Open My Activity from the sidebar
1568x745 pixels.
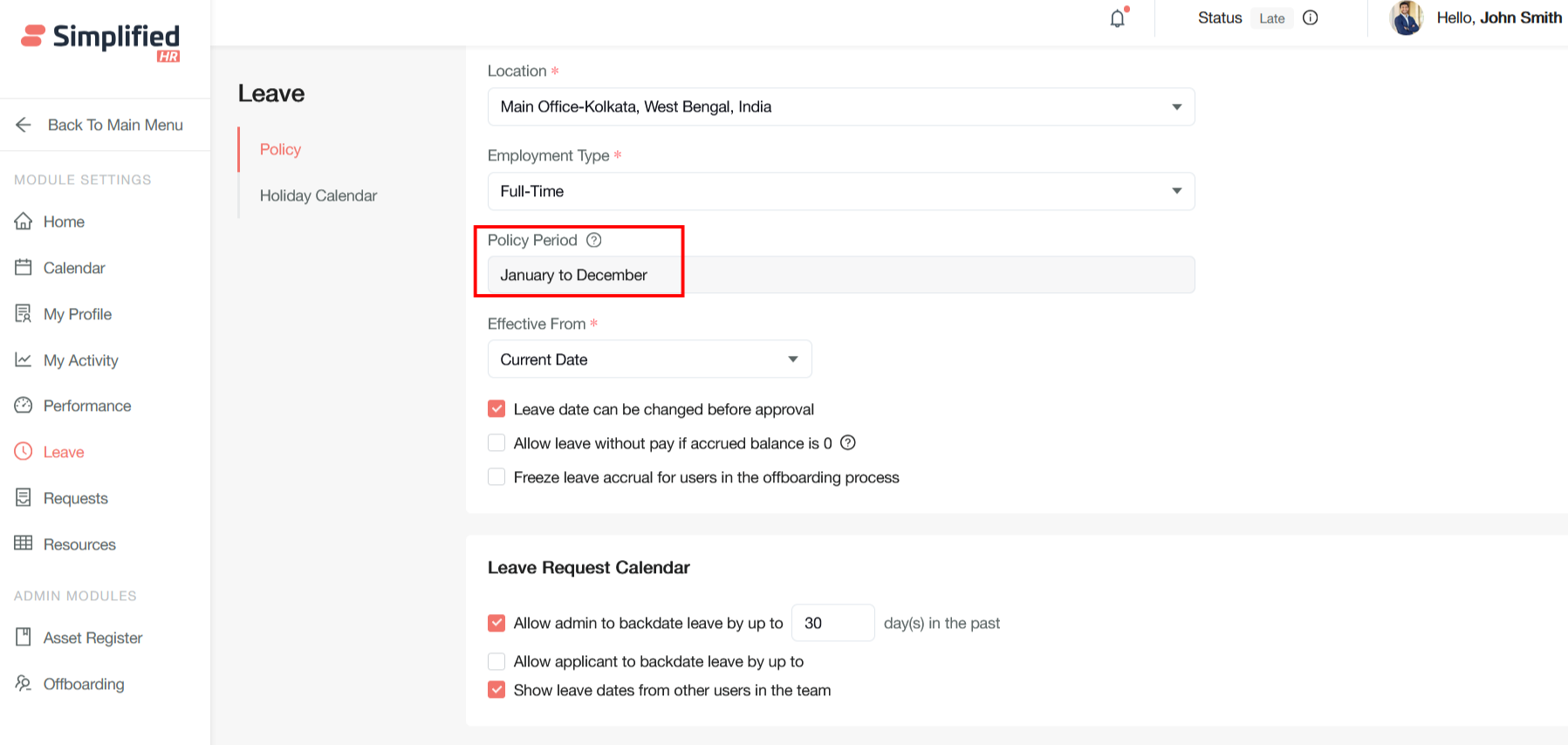(x=80, y=360)
